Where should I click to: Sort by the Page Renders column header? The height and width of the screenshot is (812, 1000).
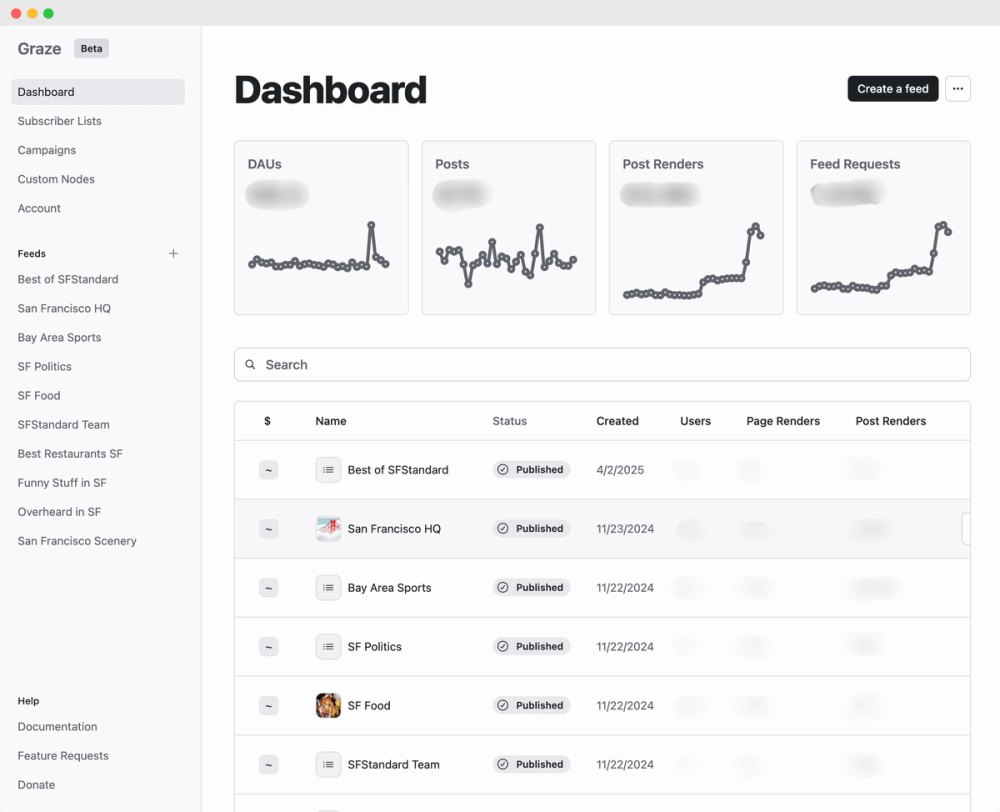[783, 421]
